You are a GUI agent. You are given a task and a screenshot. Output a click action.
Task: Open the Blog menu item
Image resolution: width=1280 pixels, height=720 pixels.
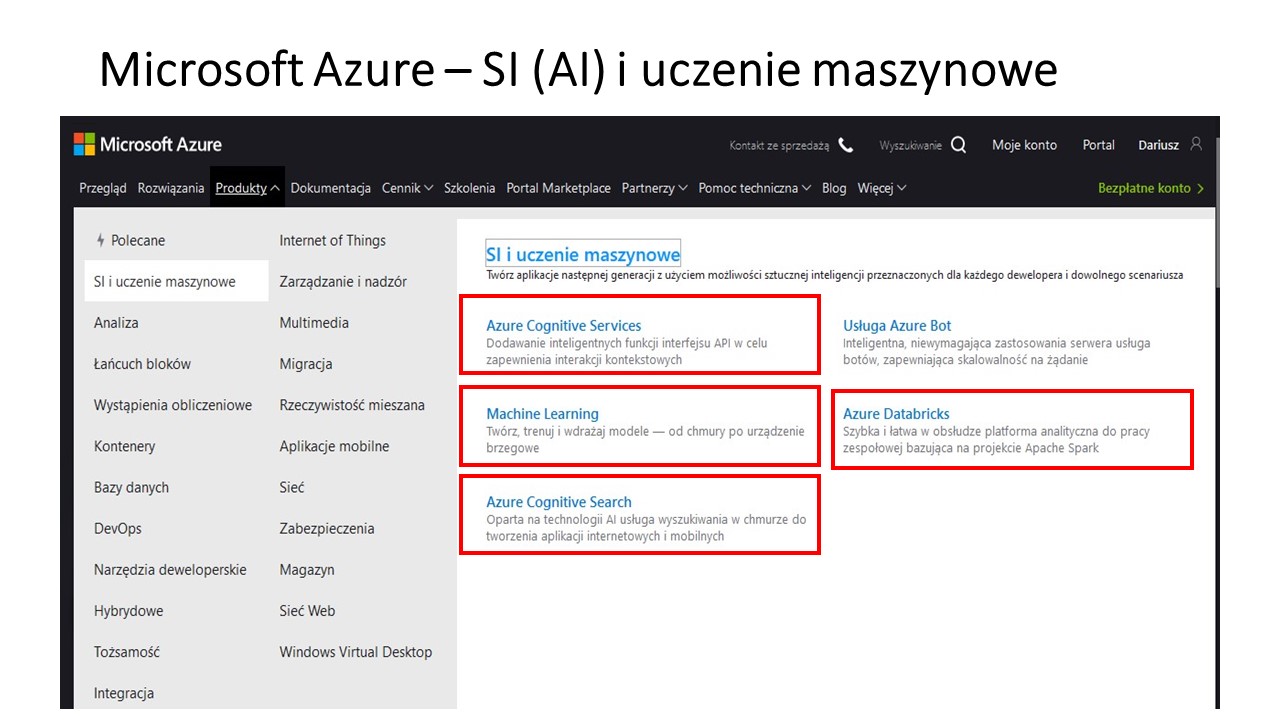pyautogui.click(x=834, y=188)
